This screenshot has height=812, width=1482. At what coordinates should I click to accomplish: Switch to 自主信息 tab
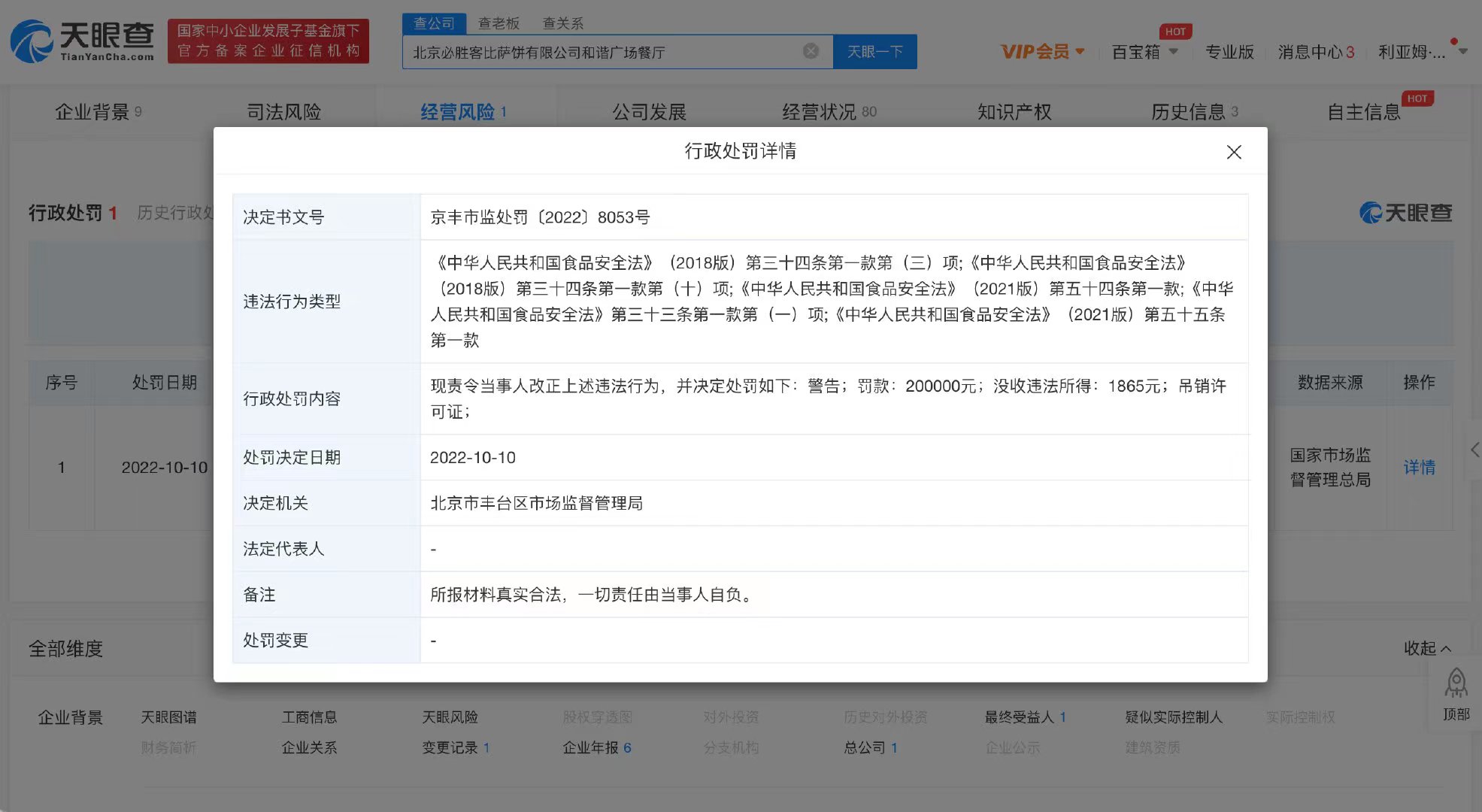coord(1363,112)
